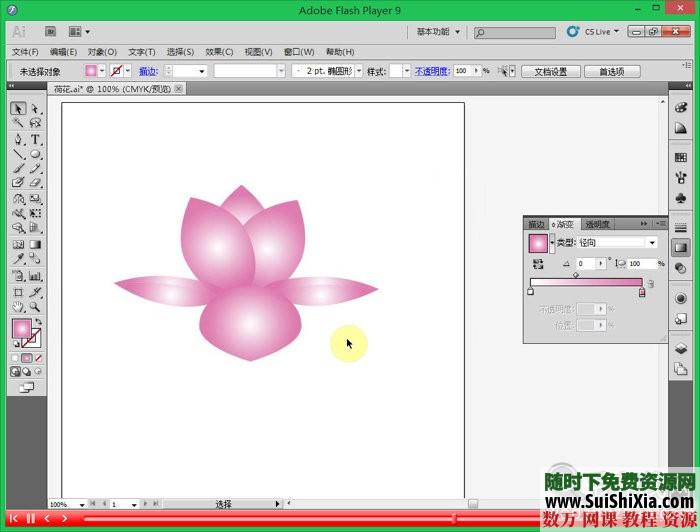Open the gradient type 径向 dropdown
Viewport: 700px width, 532px height.
(652, 243)
